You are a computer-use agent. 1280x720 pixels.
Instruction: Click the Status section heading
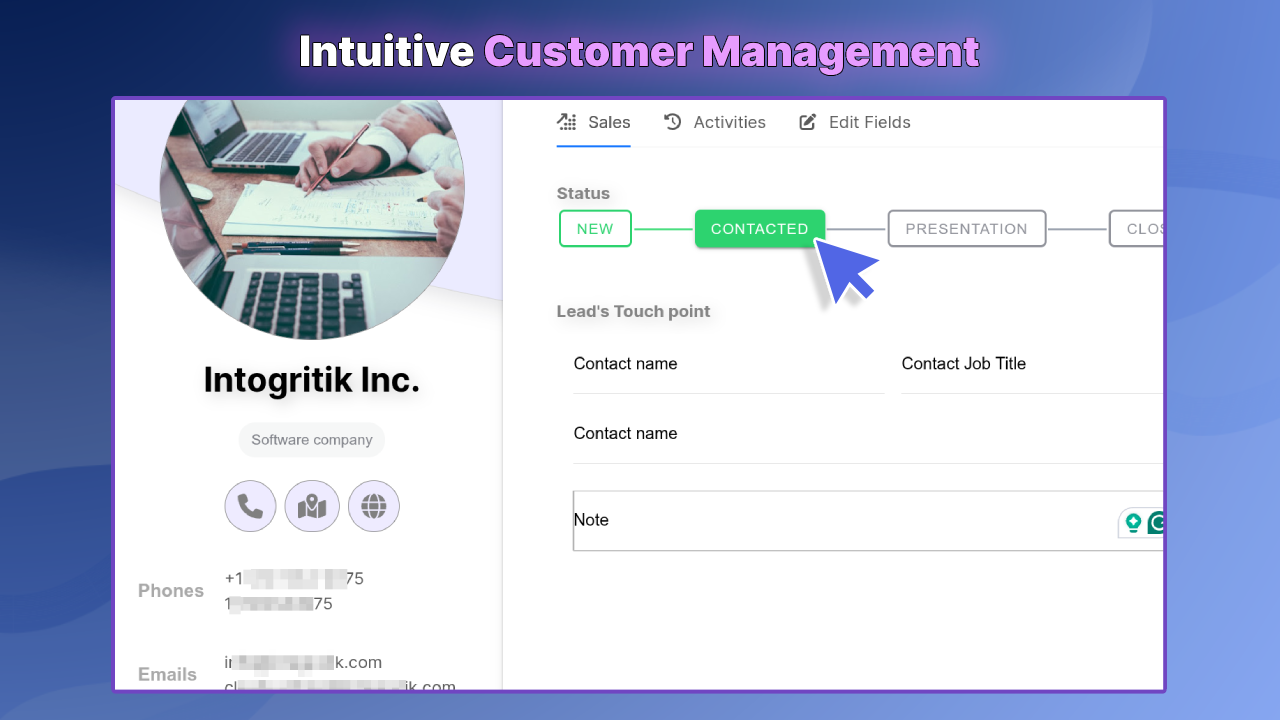click(x=583, y=193)
